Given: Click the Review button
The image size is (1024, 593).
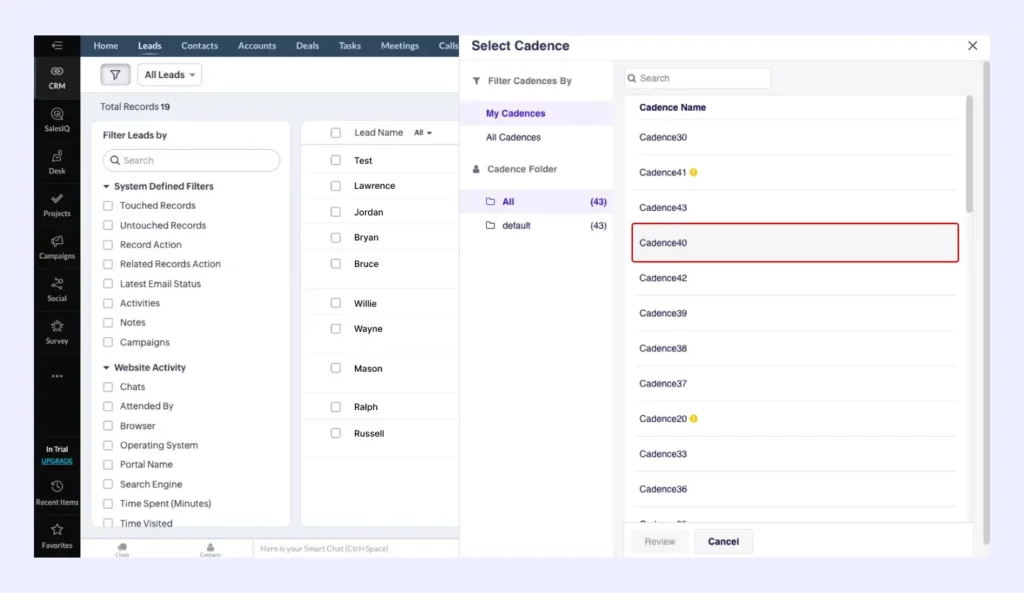Looking at the screenshot, I should click(x=660, y=541).
